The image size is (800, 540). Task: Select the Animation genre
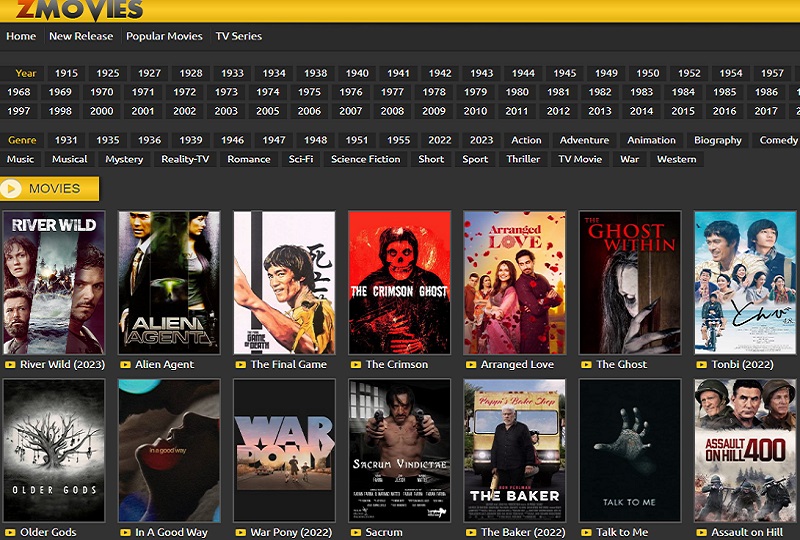coord(651,140)
